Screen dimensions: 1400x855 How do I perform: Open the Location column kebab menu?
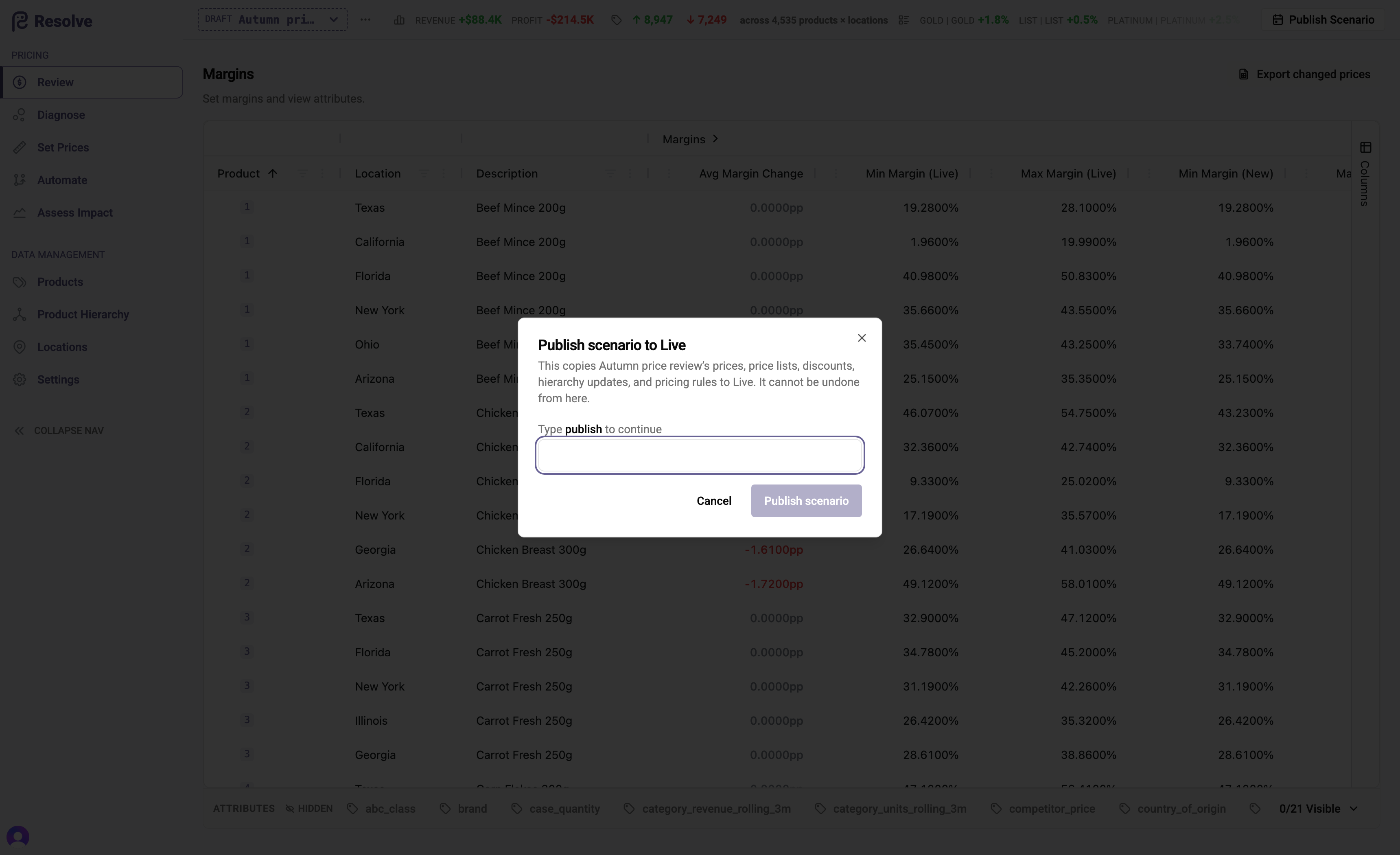point(444,173)
